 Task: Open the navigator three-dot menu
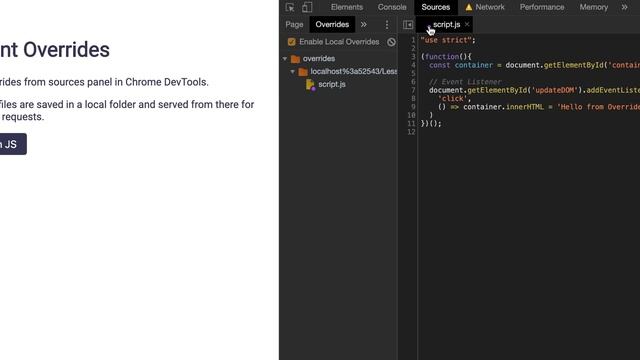click(x=387, y=25)
